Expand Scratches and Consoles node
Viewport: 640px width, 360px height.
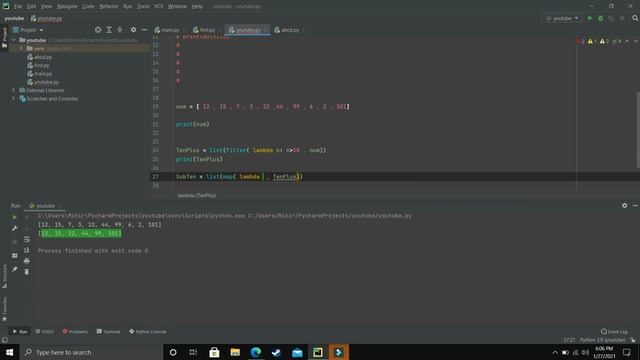pos(13,99)
